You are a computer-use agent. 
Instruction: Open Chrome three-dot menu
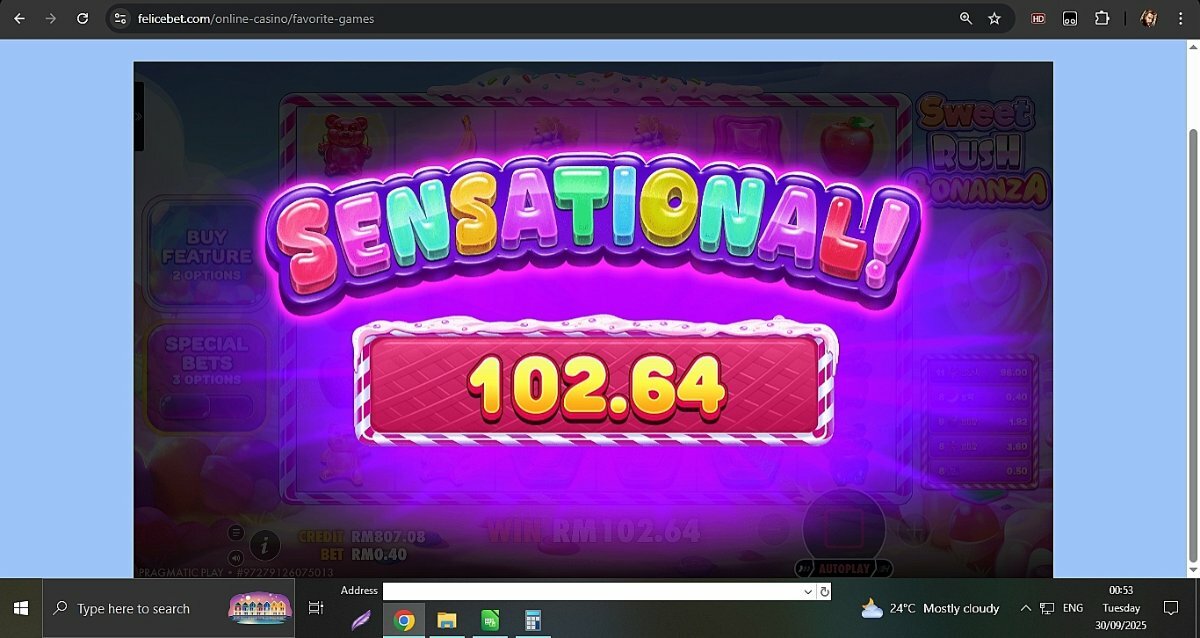pos(1180,18)
